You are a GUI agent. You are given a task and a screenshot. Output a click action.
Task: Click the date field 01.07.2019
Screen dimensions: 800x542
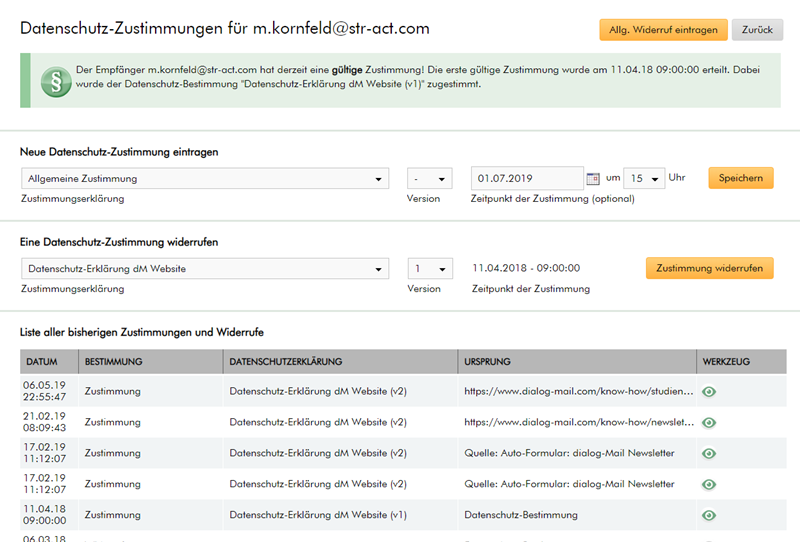click(x=527, y=178)
